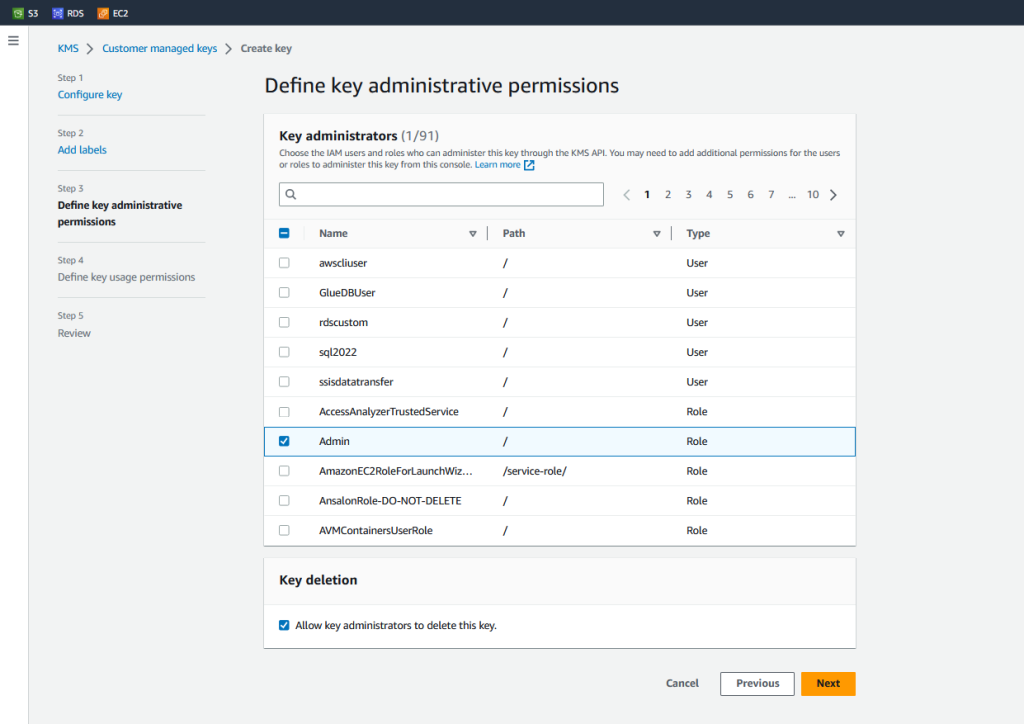Uncheck the Admin role checkbox
This screenshot has height=724, width=1024.
[x=284, y=441]
